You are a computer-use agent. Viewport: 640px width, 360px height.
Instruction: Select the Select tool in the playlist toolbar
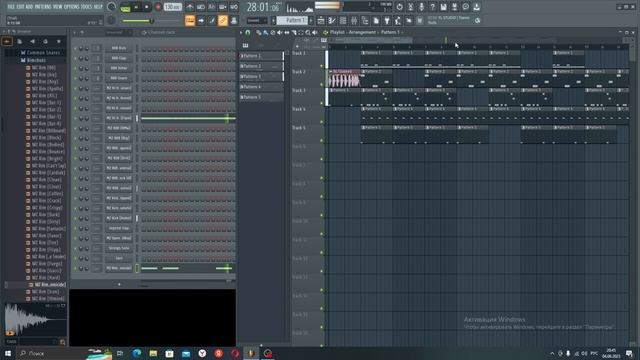tap(301, 32)
